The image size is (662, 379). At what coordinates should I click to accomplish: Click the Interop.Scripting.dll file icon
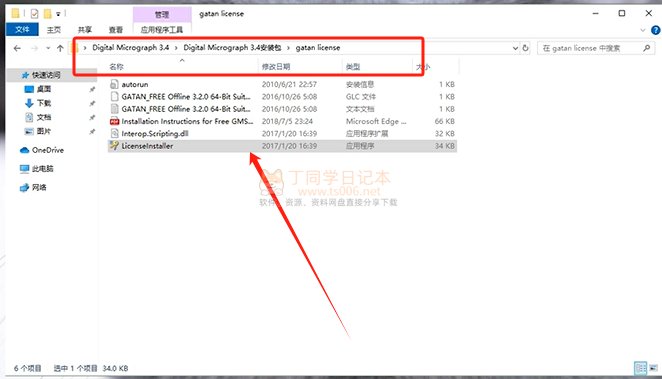(114, 133)
